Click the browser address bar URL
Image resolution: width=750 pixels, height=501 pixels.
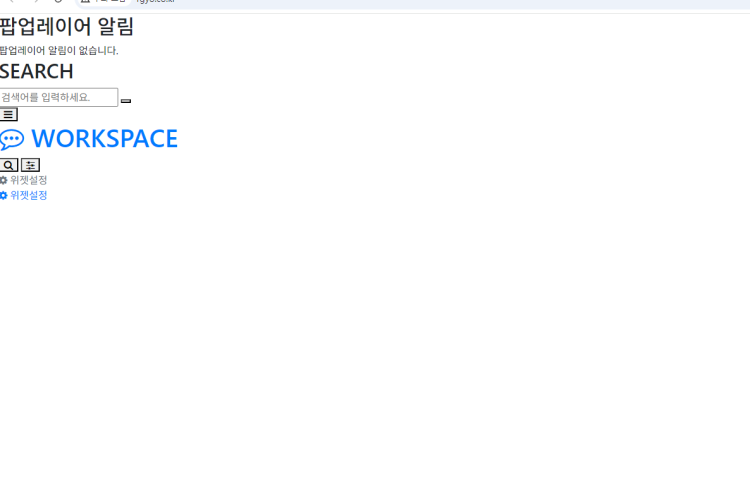click(155, 1)
